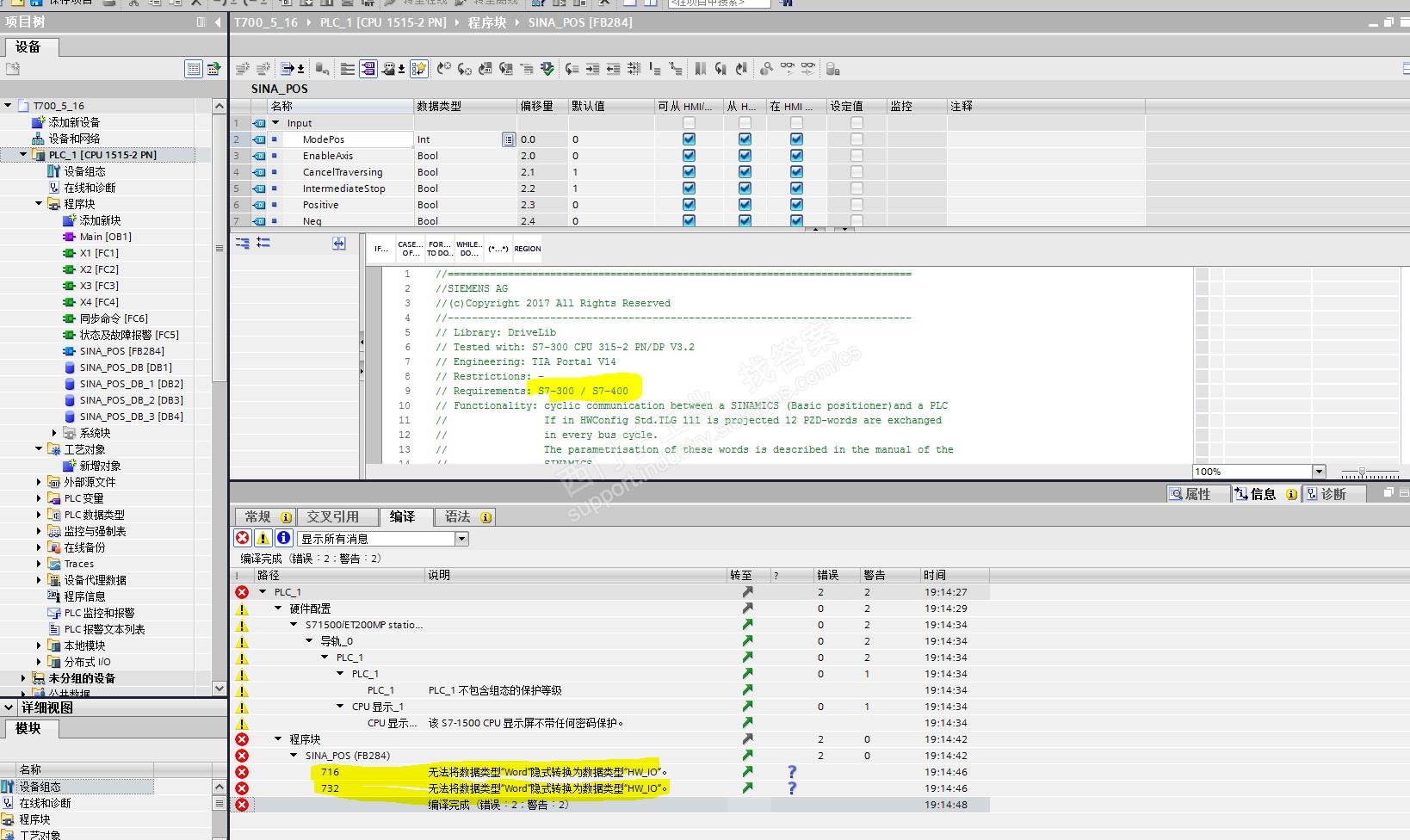Open Main [OB1] block in project tree
Screen dimensions: 1410x840
[105, 237]
